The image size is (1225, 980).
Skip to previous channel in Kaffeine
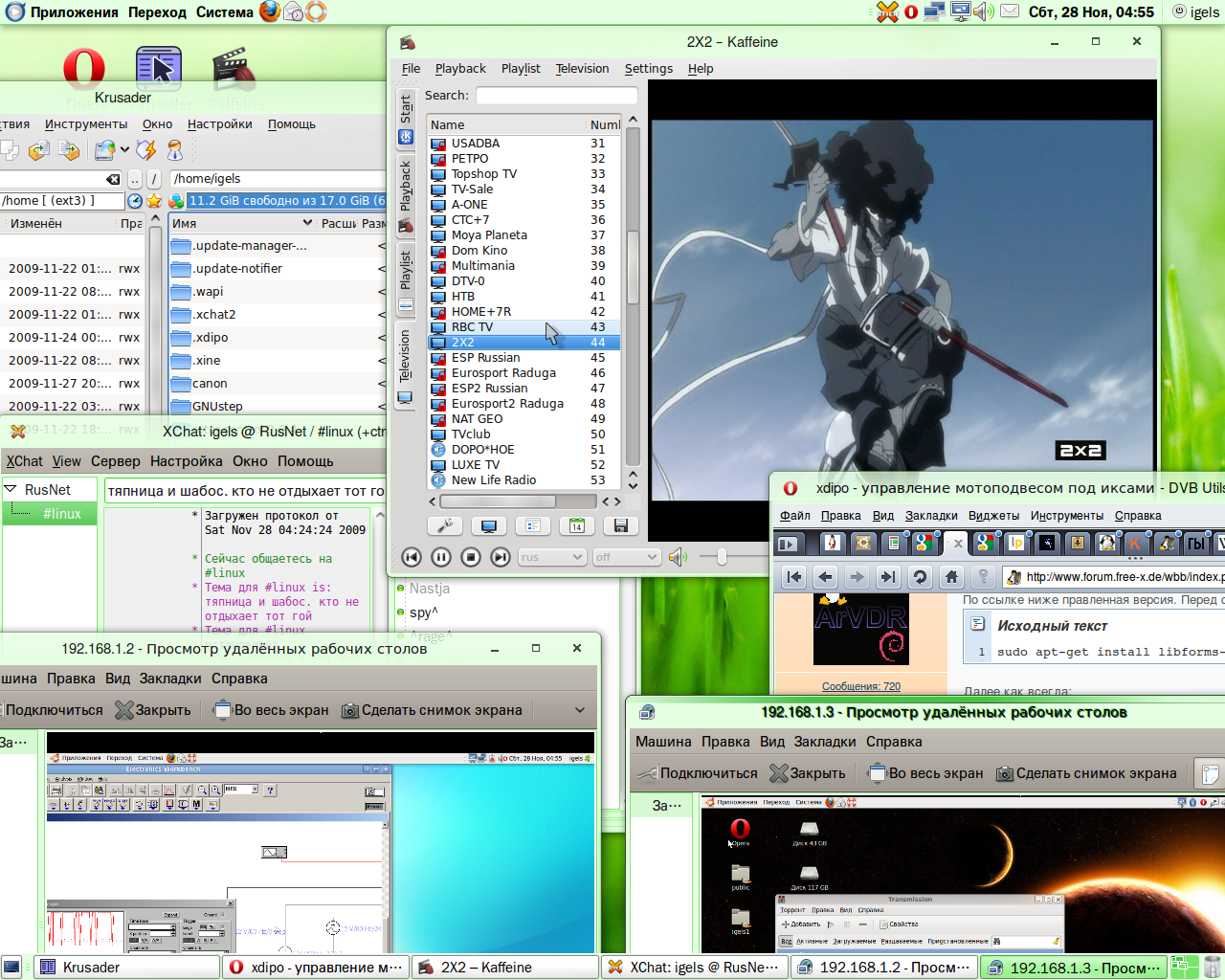(x=411, y=557)
